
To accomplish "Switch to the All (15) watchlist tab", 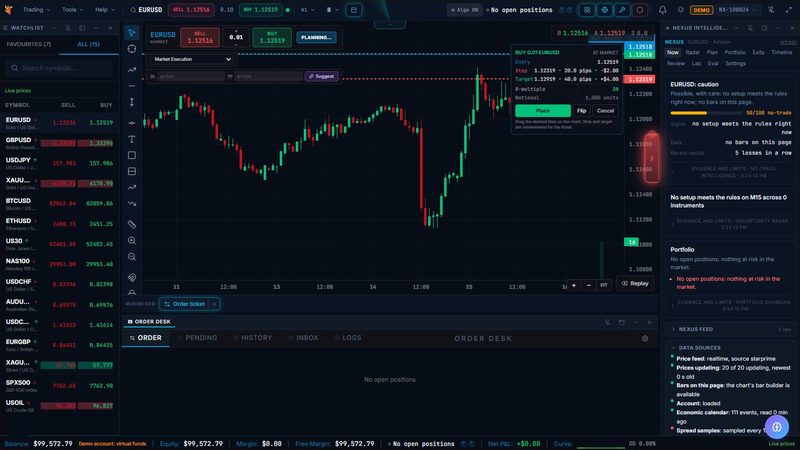I will 89,44.
